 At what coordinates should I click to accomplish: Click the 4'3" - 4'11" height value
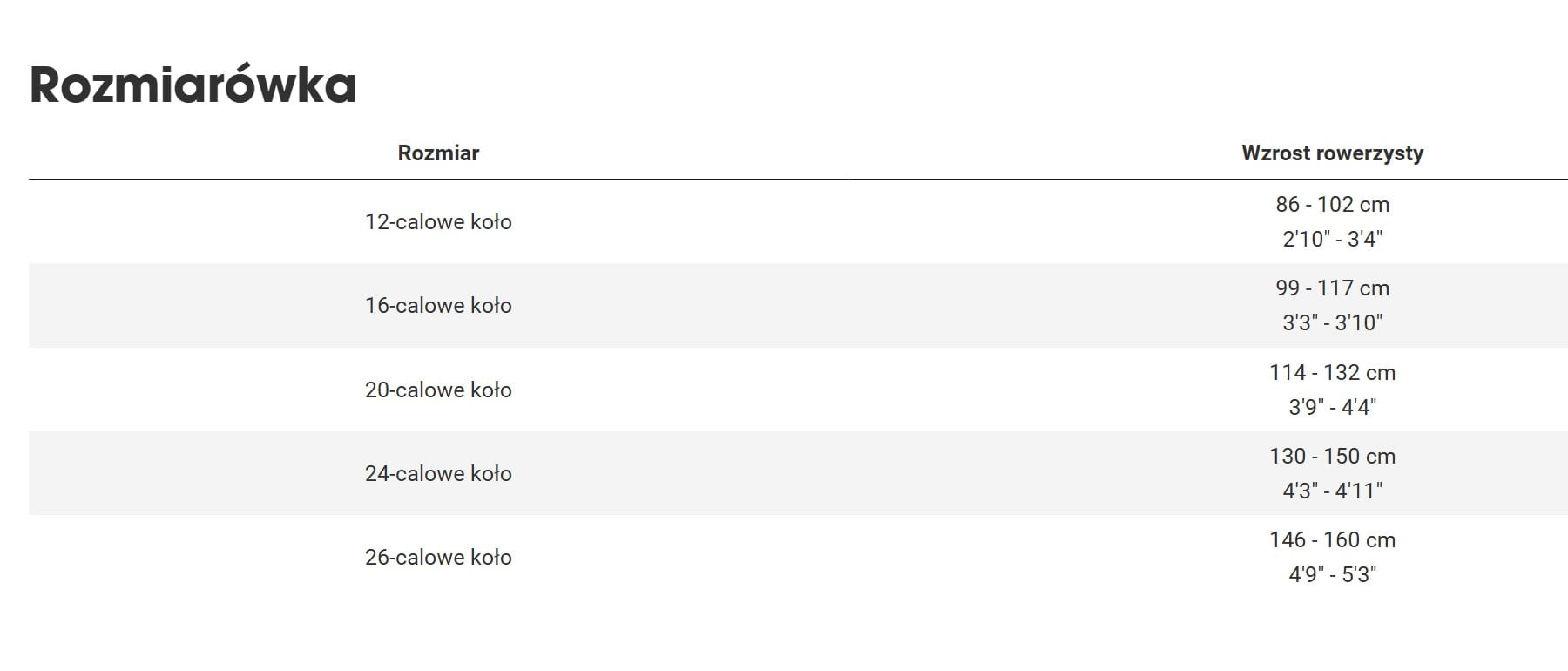coord(1332,491)
